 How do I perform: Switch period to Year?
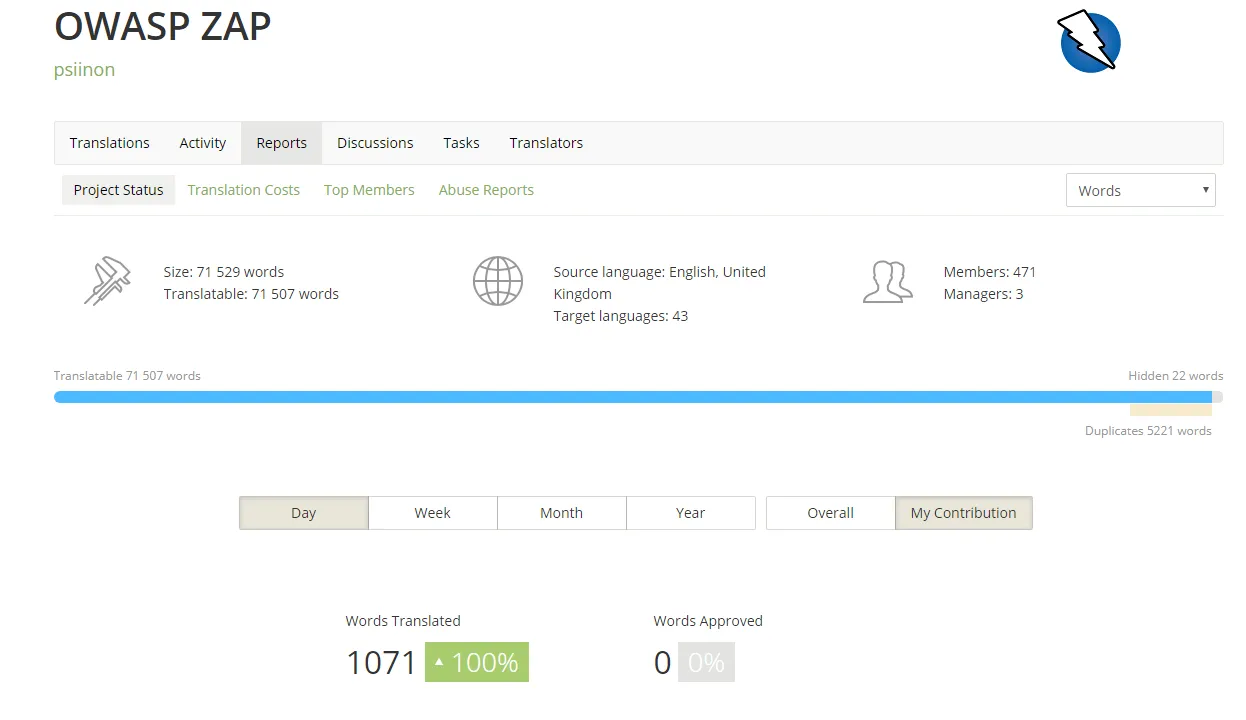[x=691, y=513]
